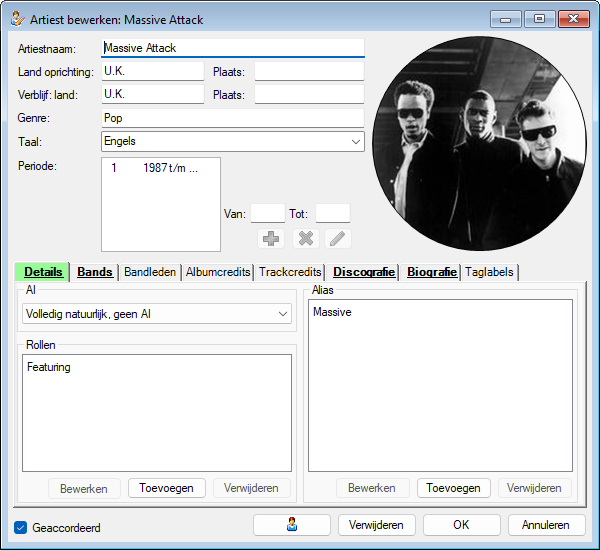Click the Verblijf land field with U.K.
This screenshot has height=550, width=600.
point(153,94)
